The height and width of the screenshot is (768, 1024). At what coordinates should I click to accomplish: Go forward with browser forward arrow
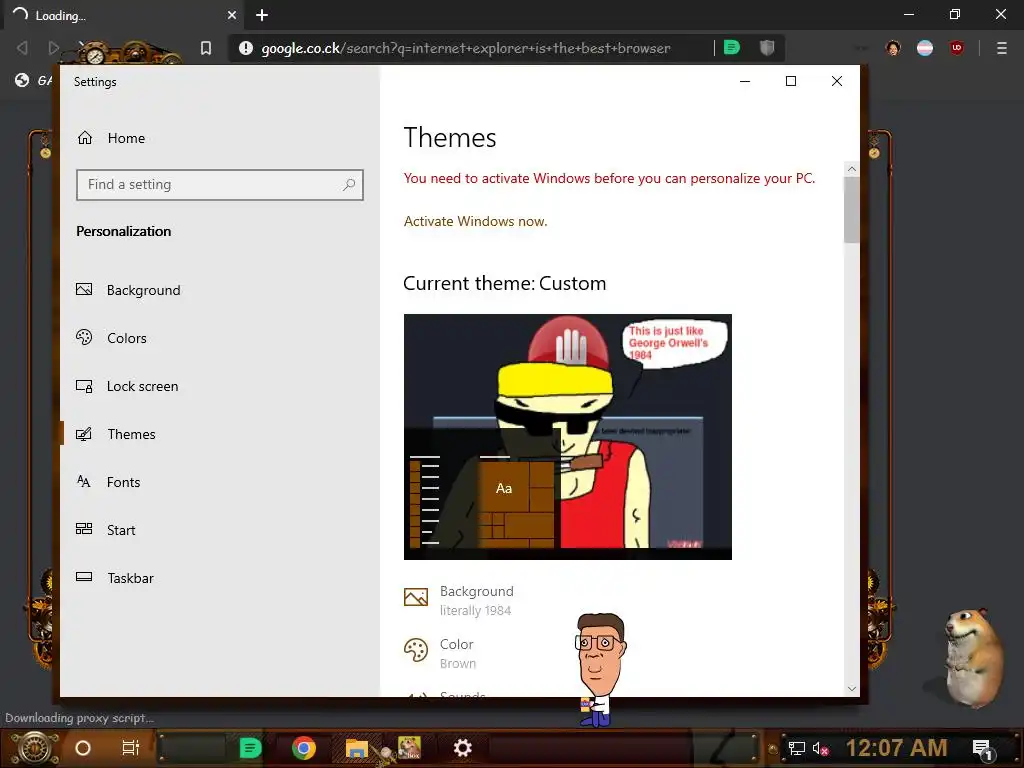[x=54, y=48]
